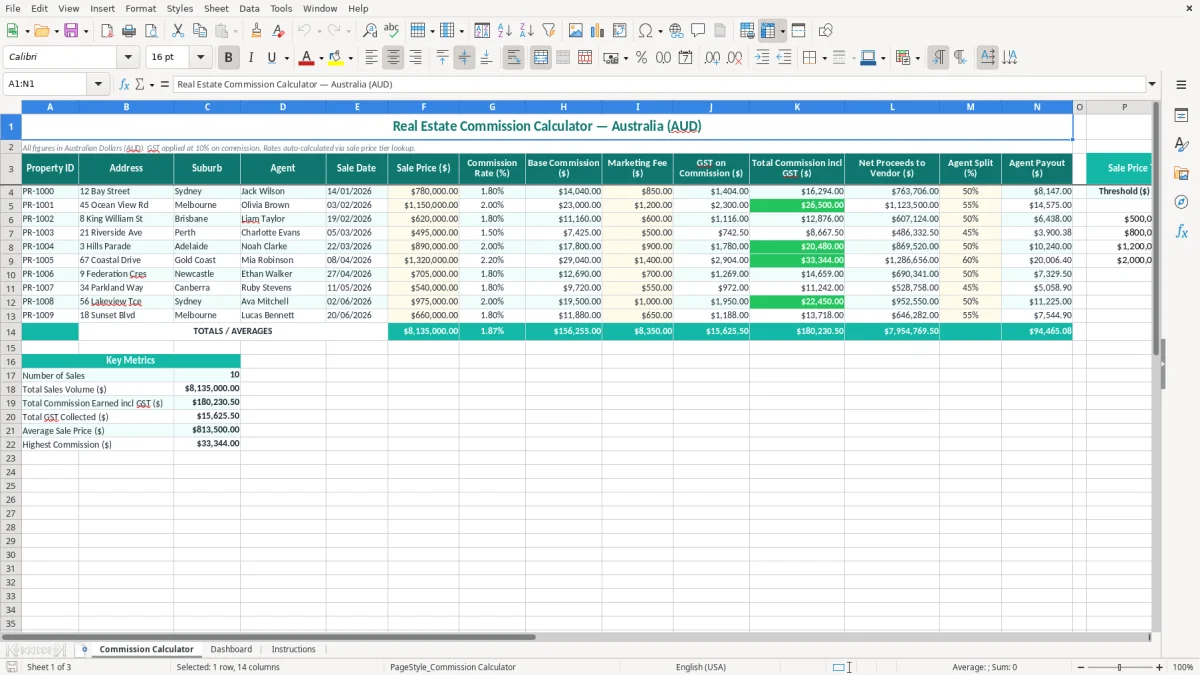1200x675 pixels.
Task: Toggle AutoFilter funnel icon
Action: point(548,31)
